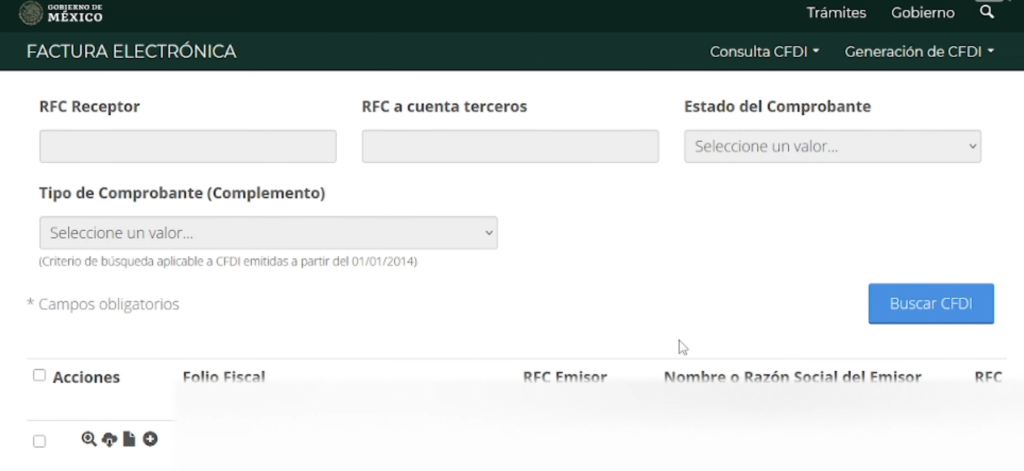Image resolution: width=1024 pixels, height=471 pixels.
Task: Focus the RFC Receptor input field
Action: (187, 146)
